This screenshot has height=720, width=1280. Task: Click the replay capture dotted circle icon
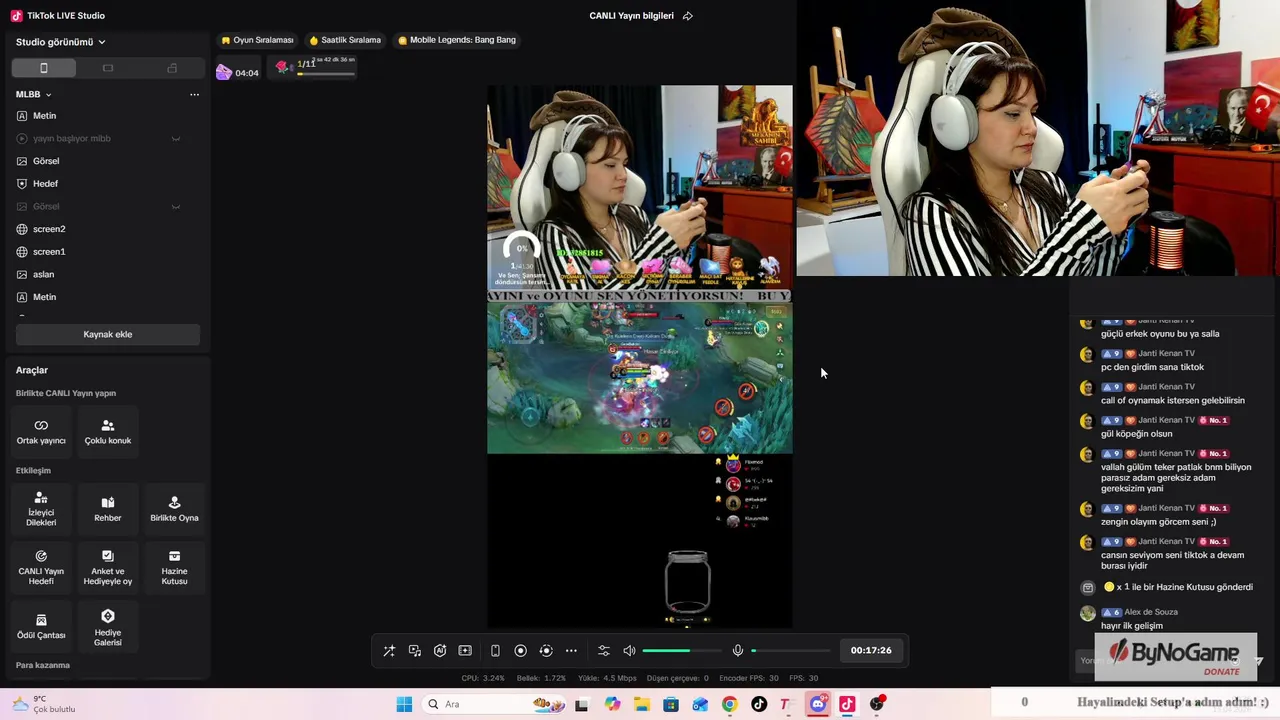546,650
